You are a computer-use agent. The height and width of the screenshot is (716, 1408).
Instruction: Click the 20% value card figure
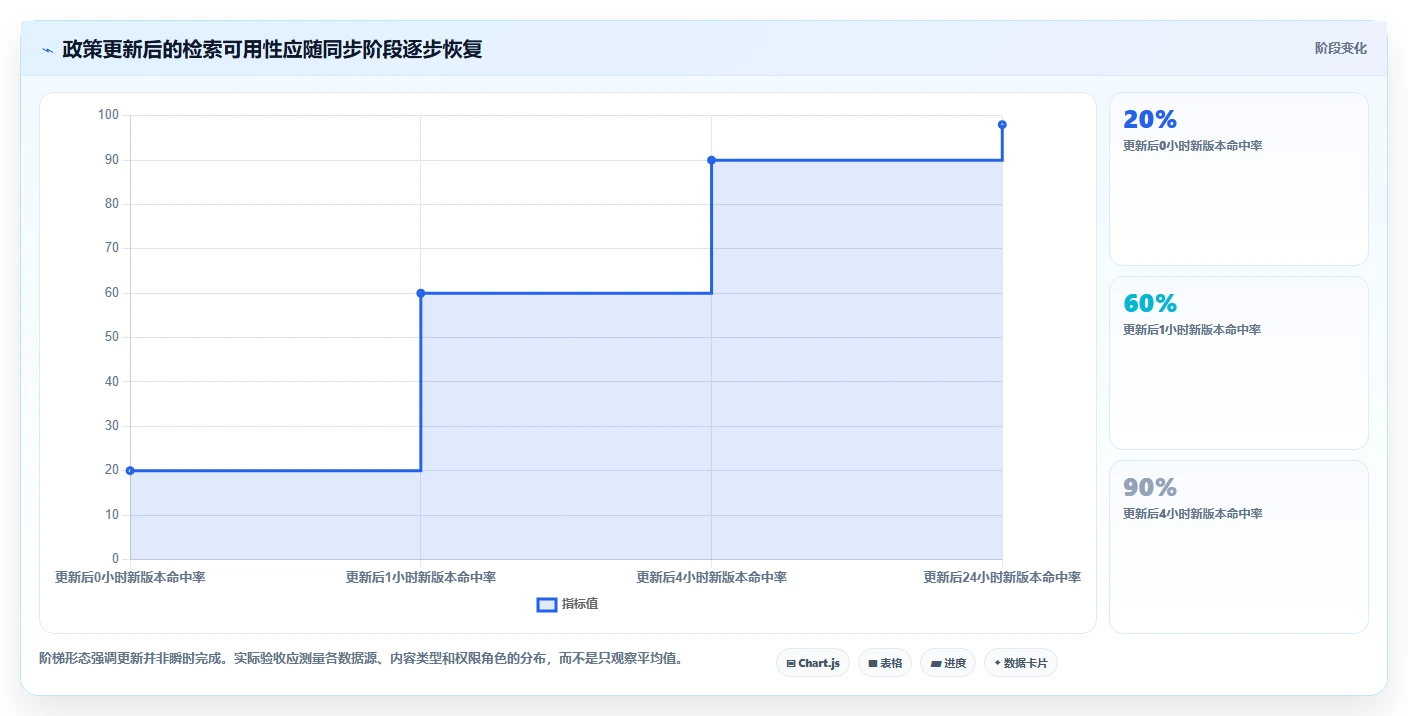point(1150,119)
